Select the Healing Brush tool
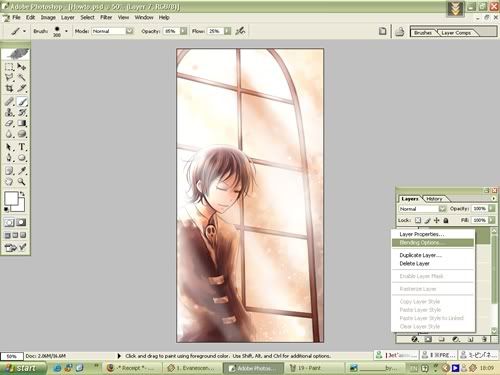 click(9, 102)
